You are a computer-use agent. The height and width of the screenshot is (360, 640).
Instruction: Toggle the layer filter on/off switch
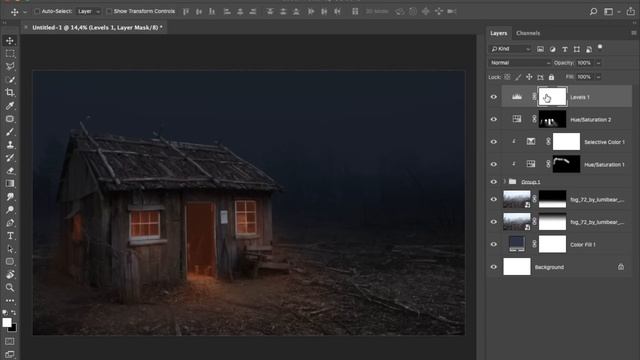pyautogui.click(x=600, y=47)
